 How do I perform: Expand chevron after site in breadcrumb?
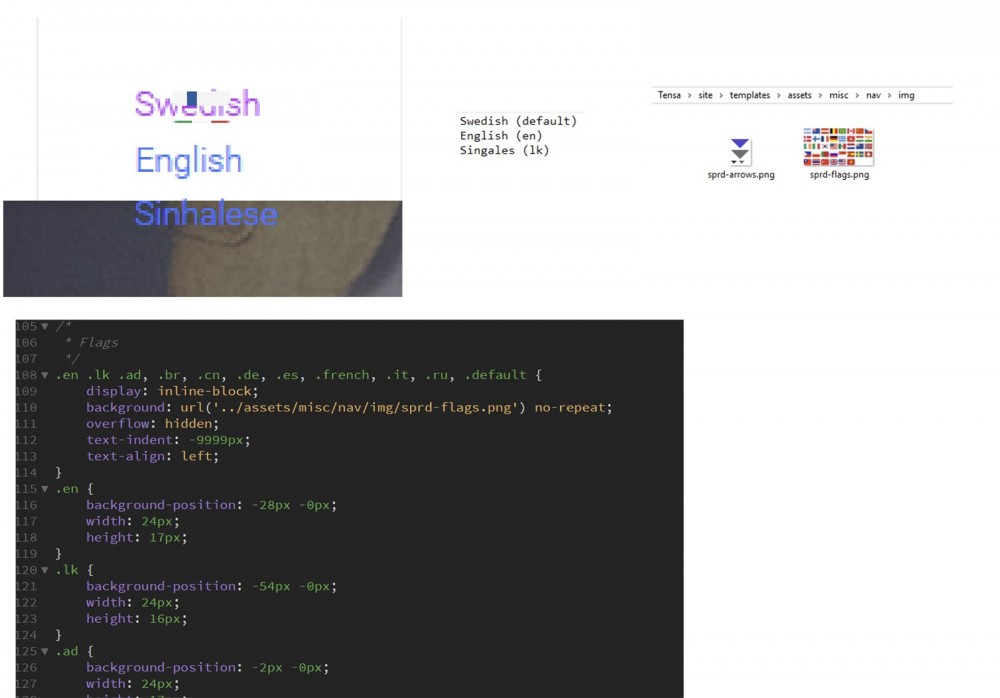(x=721, y=96)
